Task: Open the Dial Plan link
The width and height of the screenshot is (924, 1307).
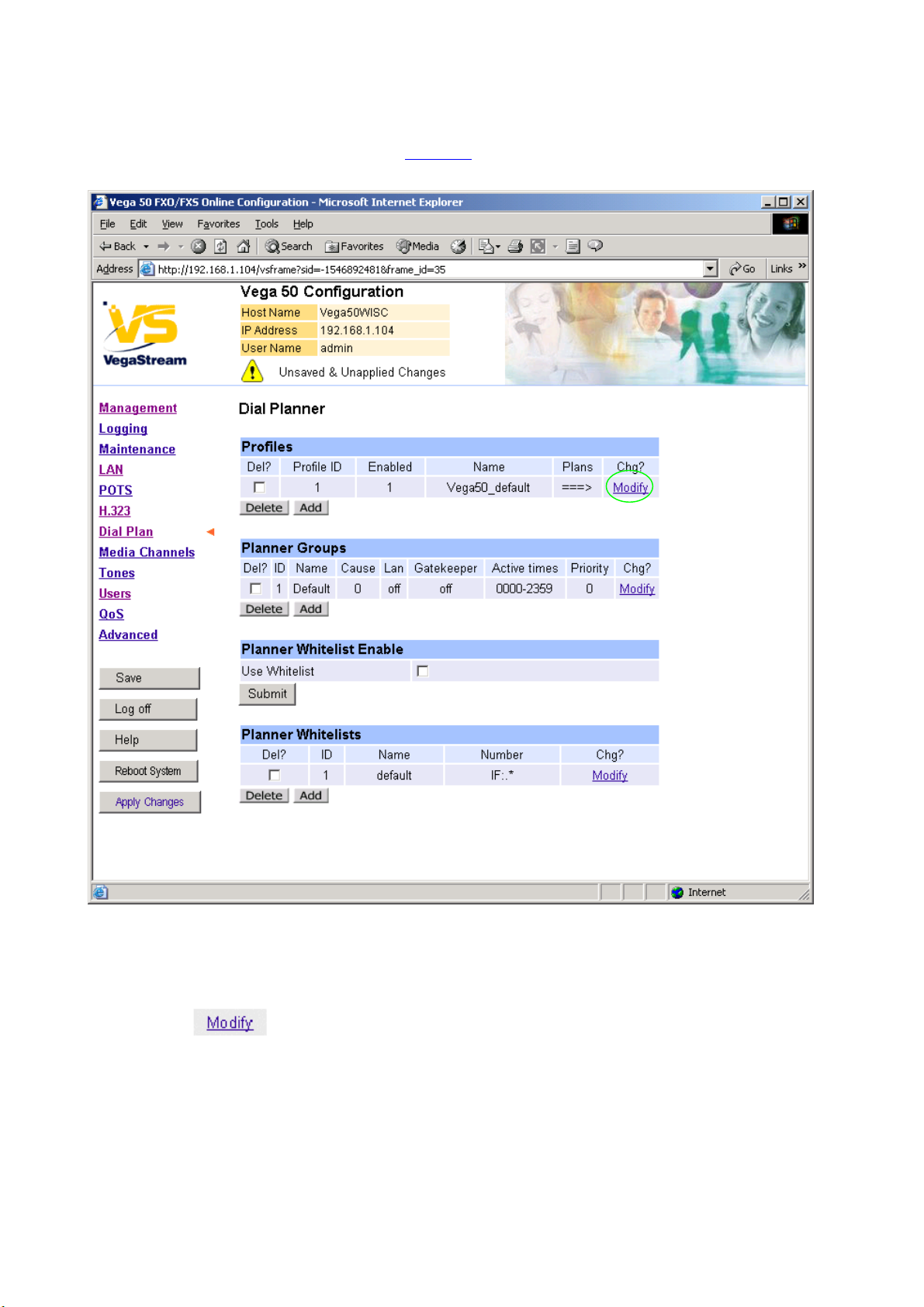Action: coord(126,531)
